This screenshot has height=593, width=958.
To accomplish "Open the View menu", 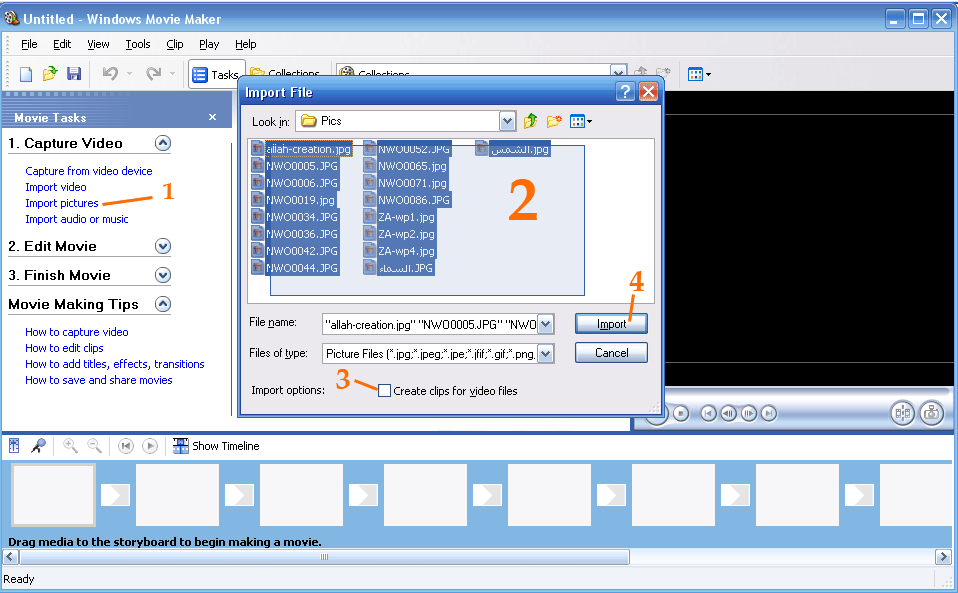I will click(98, 44).
